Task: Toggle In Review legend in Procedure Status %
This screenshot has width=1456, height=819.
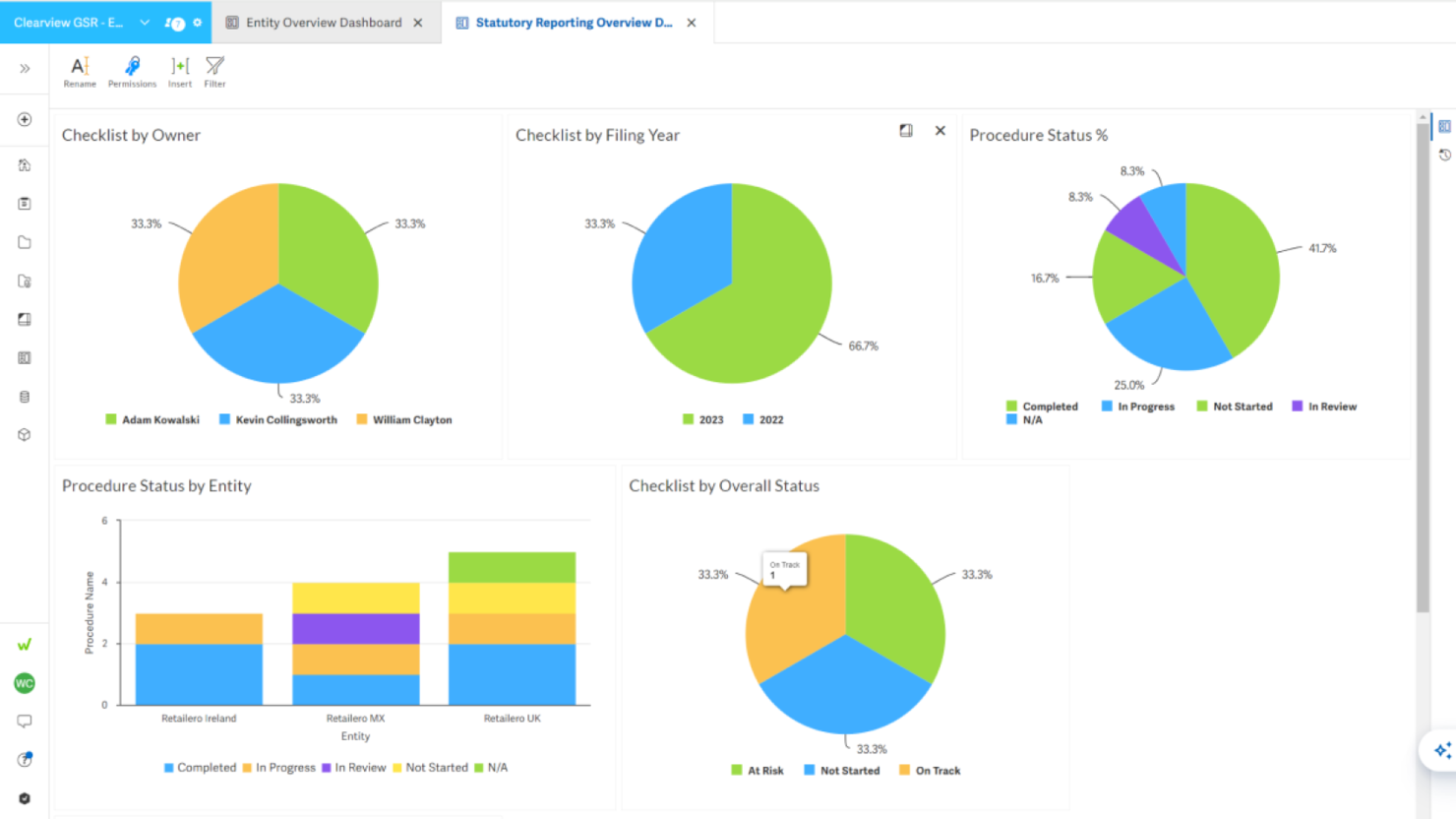Action: 1324,407
